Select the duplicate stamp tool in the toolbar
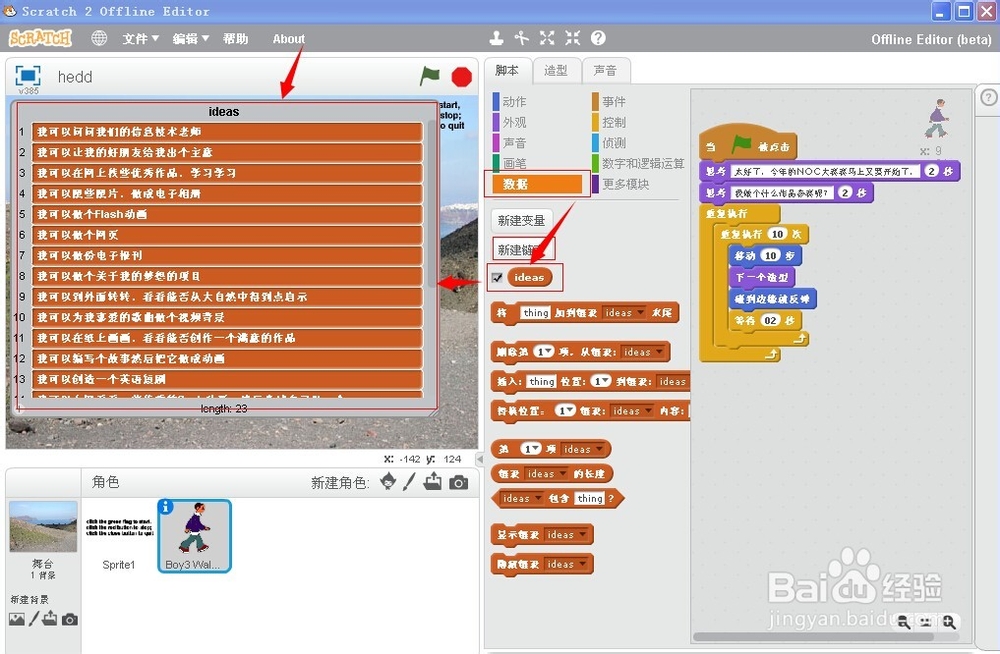 (x=497, y=38)
